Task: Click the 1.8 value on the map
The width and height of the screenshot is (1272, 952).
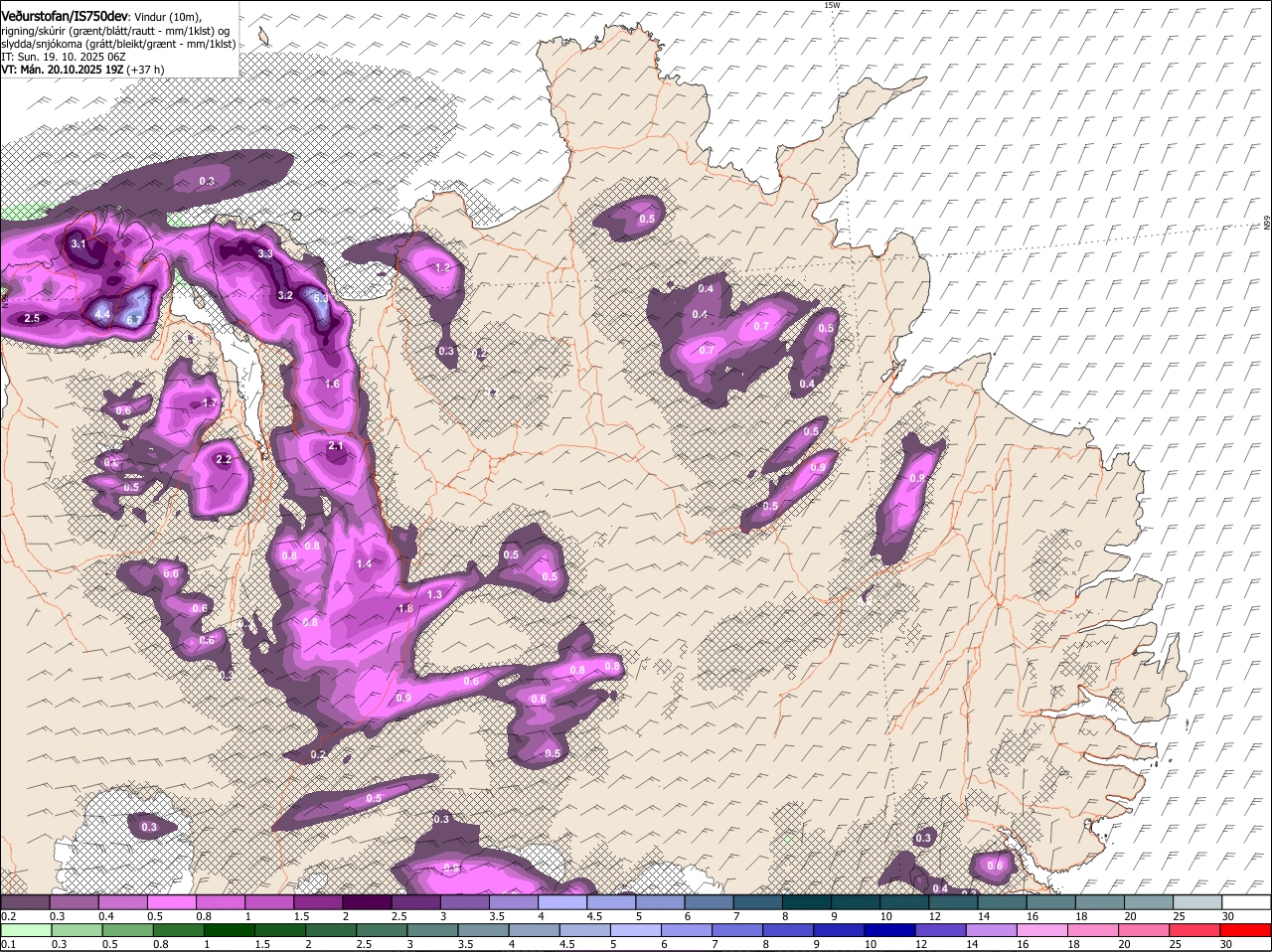Action: pos(405,609)
